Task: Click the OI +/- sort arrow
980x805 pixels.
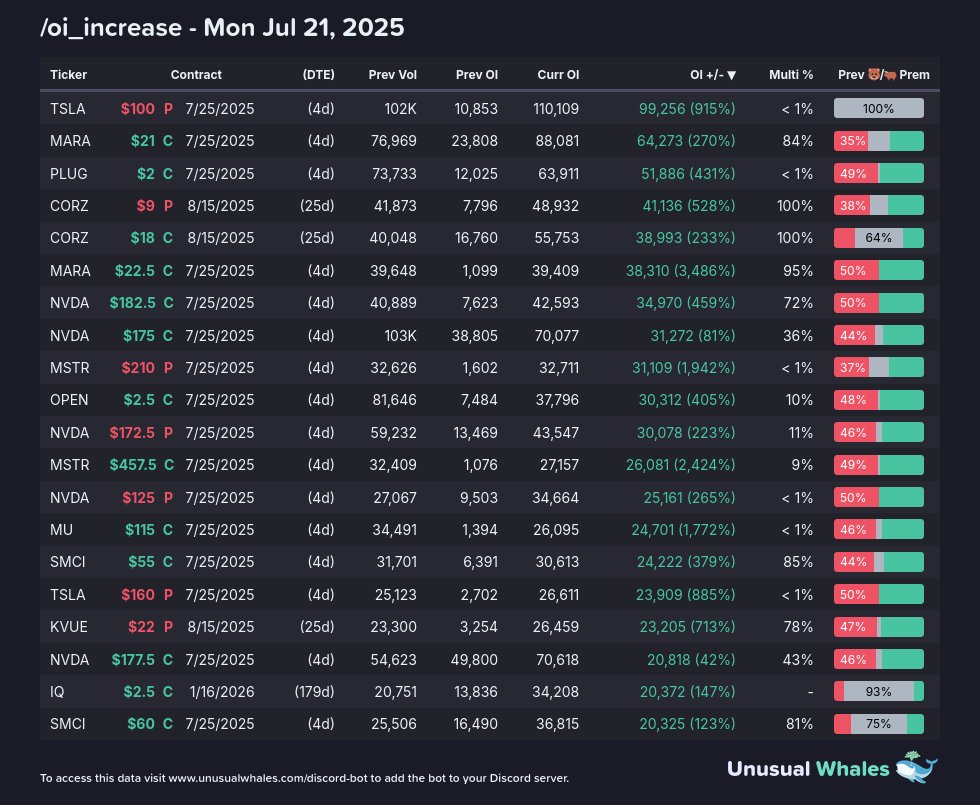Action: pos(731,75)
